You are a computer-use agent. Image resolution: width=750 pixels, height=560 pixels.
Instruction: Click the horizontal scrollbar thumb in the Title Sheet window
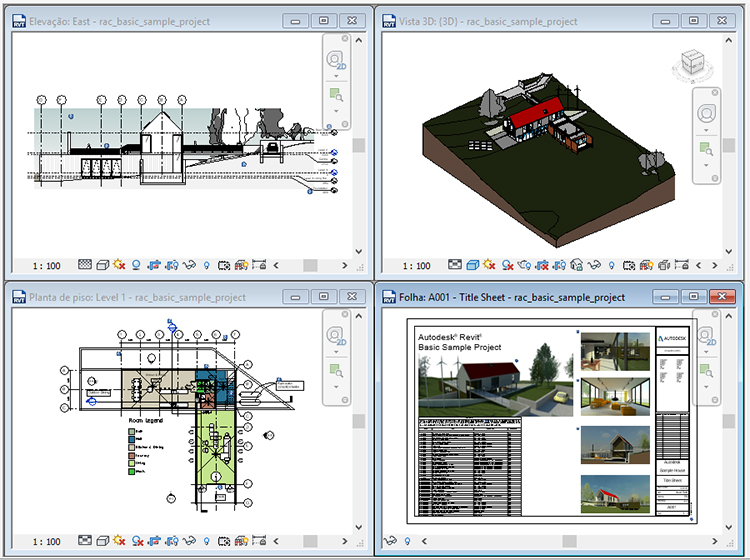click(569, 541)
